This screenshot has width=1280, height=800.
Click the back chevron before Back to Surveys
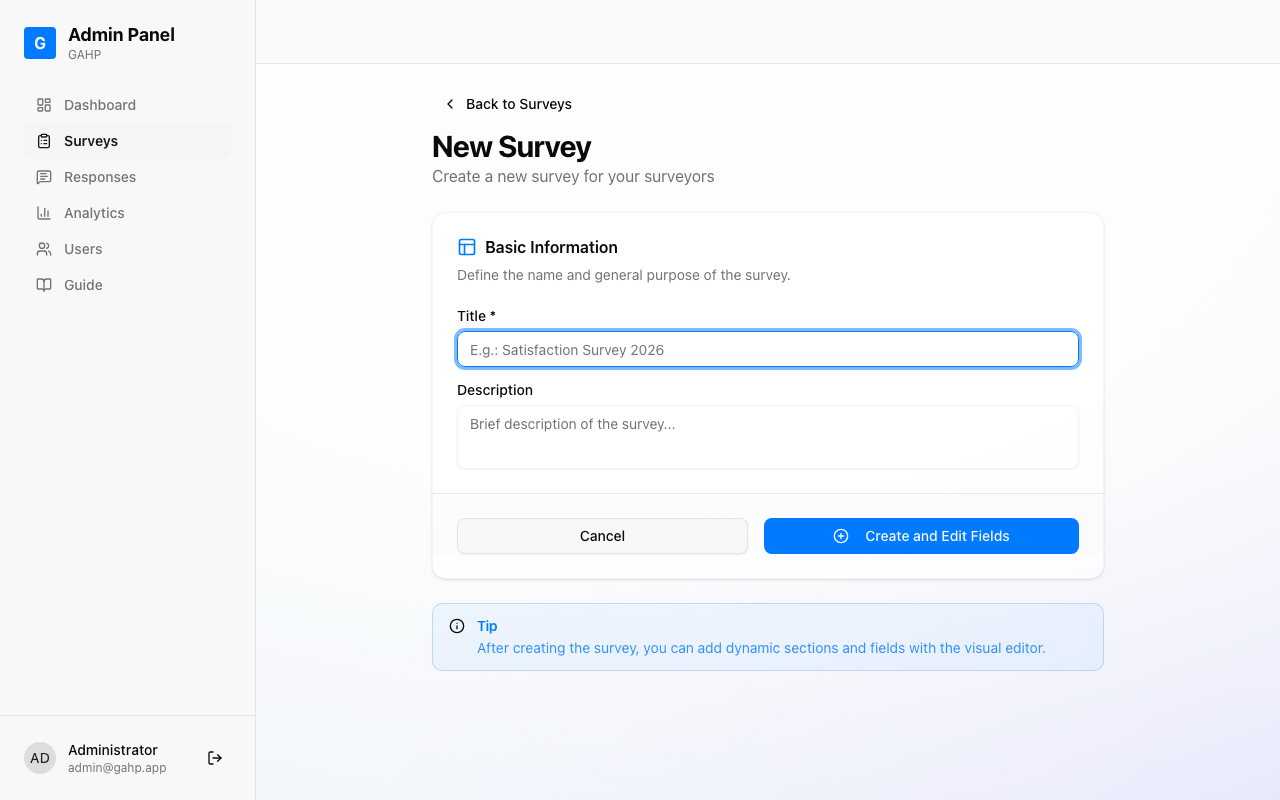pos(449,104)
